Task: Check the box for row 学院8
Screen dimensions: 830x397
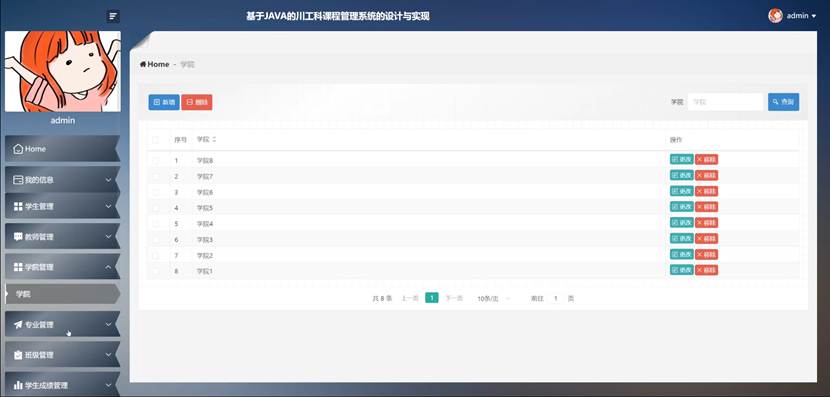Action: pos(155,160)
